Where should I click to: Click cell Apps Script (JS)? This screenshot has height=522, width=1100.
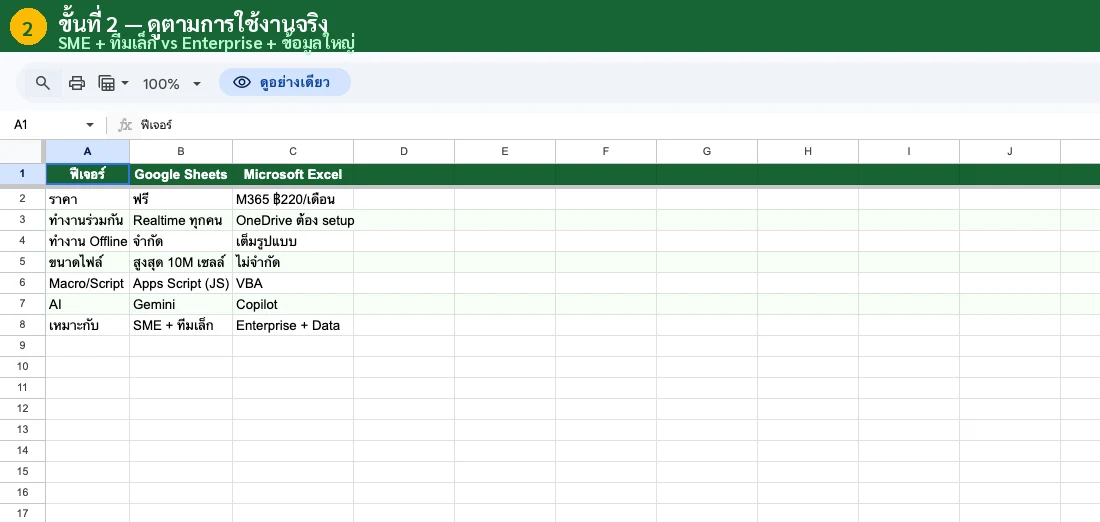click(x=181, y=283)
